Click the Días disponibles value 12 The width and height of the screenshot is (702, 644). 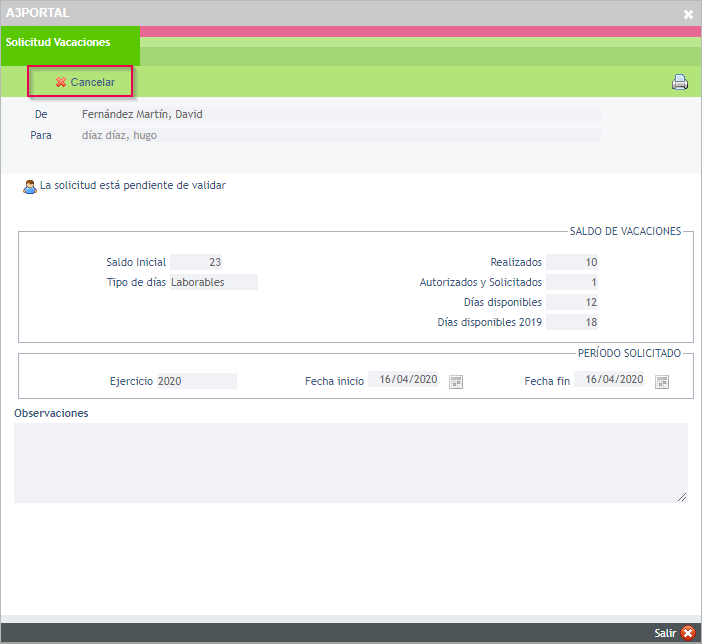(x=572, y=302)
